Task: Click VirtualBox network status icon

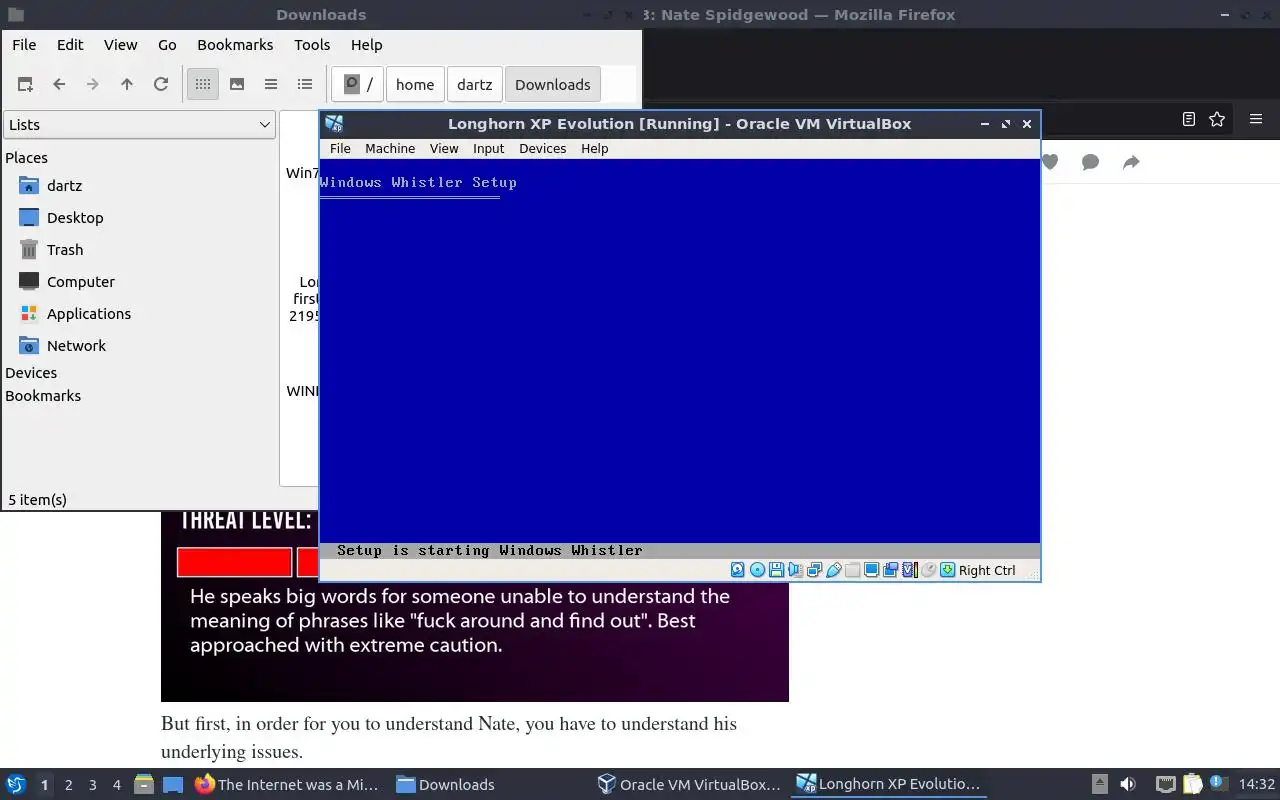Action: (814, 570)
